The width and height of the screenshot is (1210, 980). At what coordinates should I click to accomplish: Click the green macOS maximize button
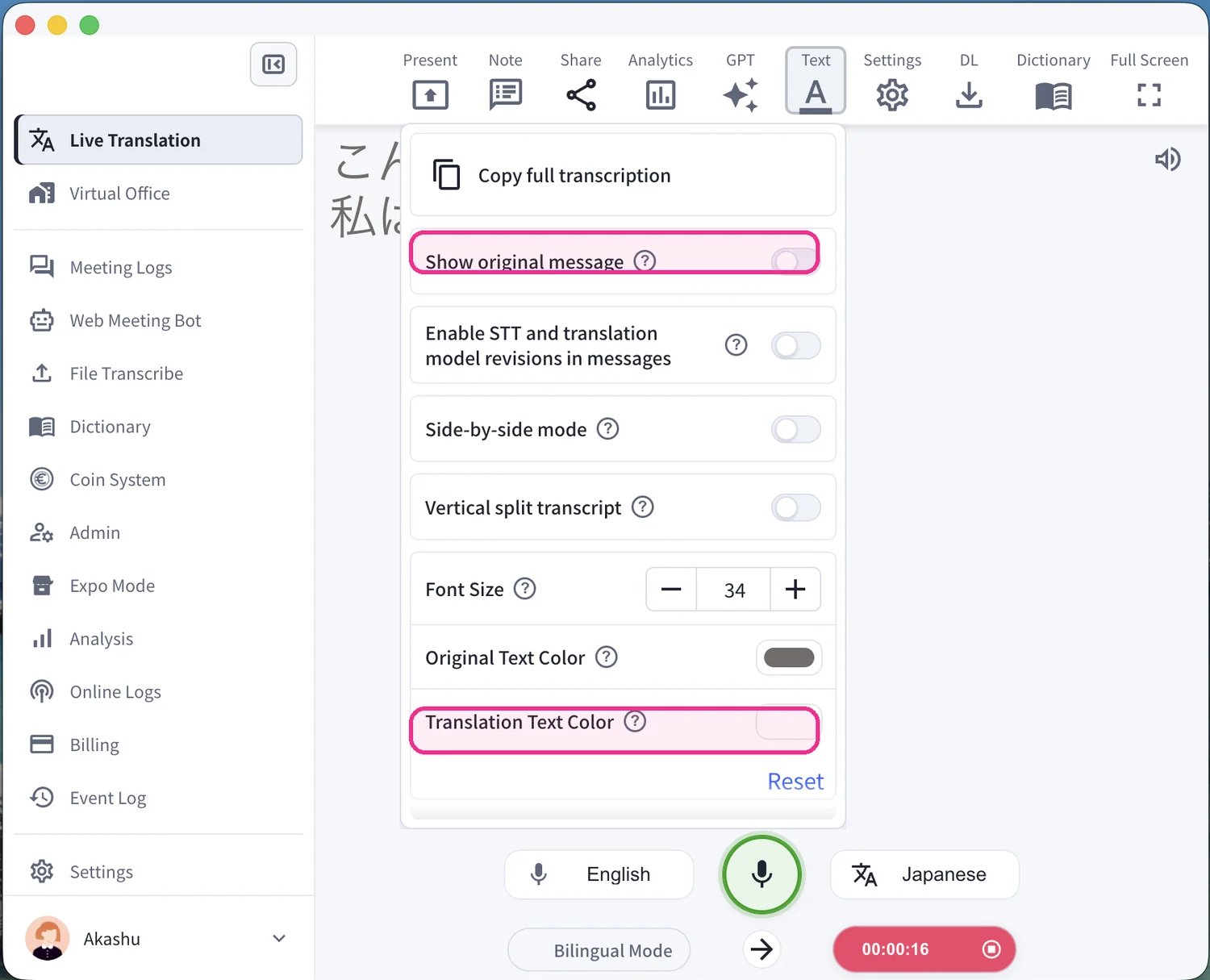coord(90,25)
